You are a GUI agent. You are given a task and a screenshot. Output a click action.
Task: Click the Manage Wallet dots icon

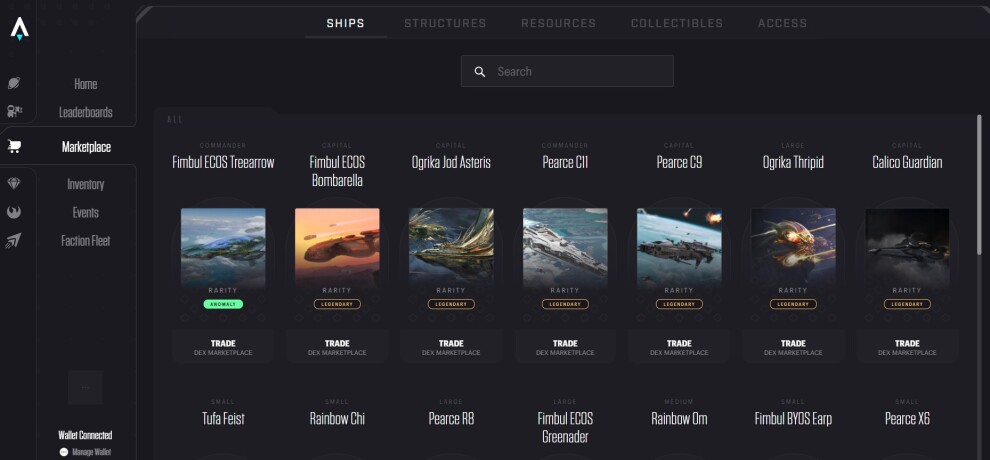point(64,452)
